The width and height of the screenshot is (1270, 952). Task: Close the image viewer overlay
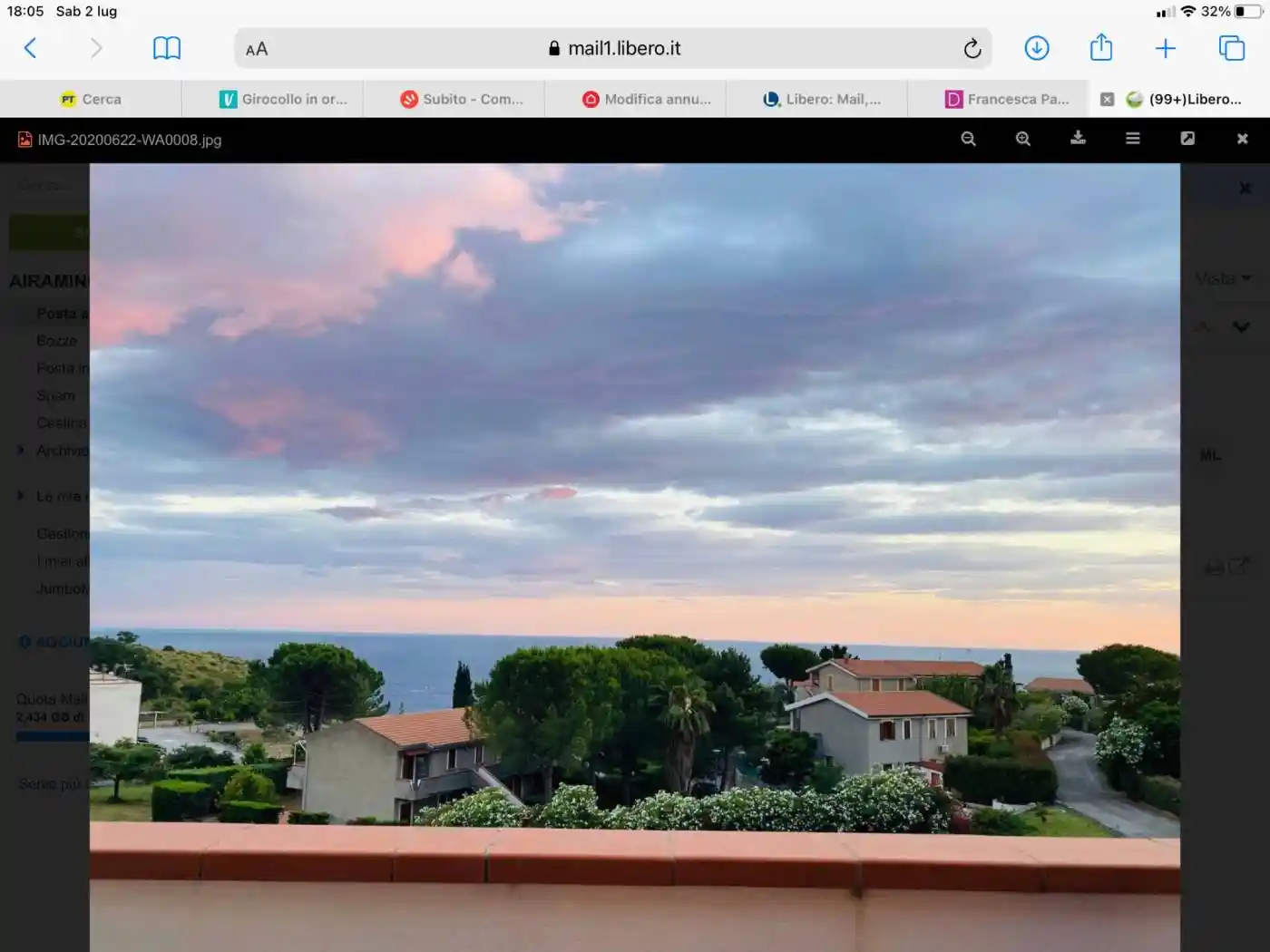[1242, 139]
